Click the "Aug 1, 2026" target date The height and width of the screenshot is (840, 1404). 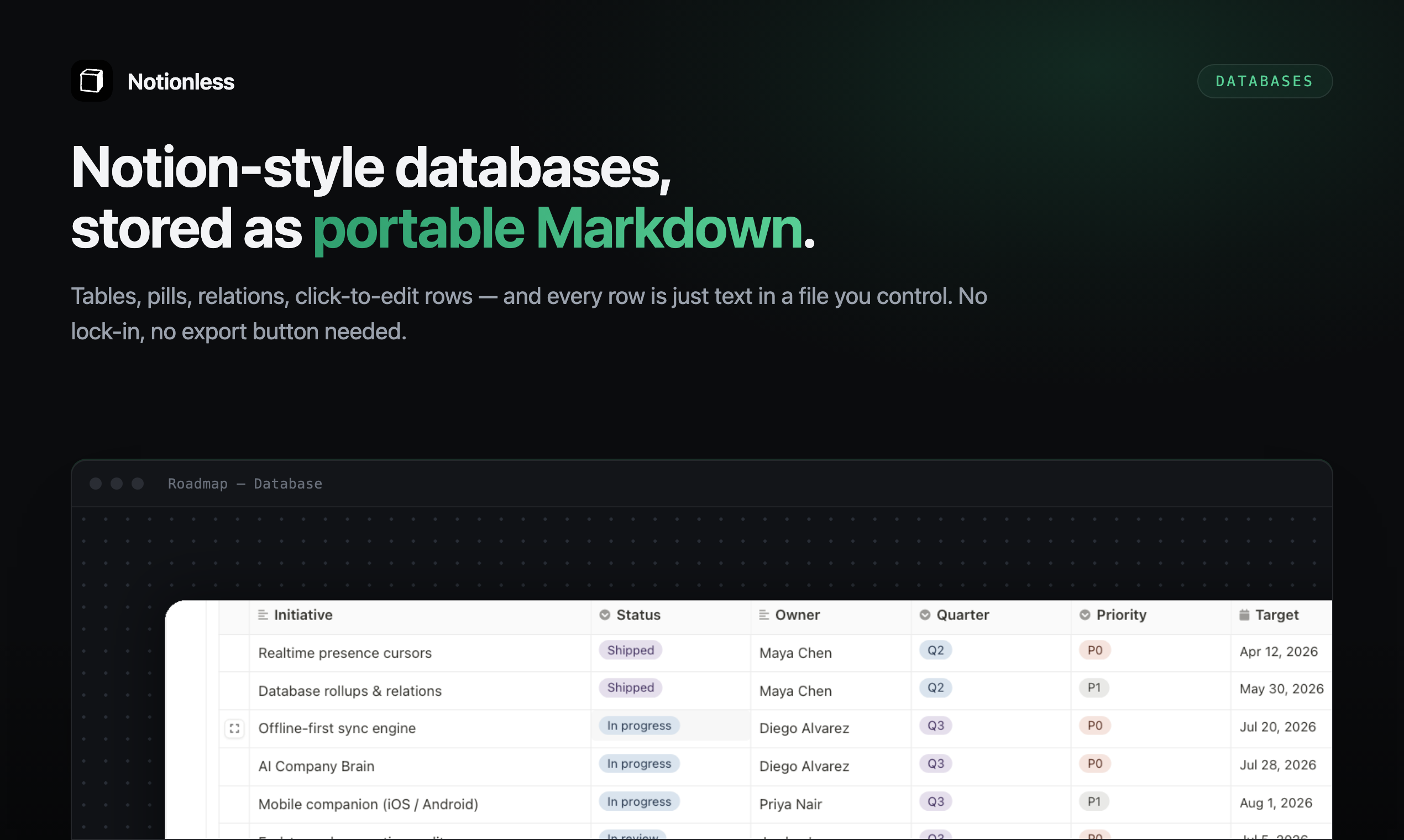(1276, 803)
